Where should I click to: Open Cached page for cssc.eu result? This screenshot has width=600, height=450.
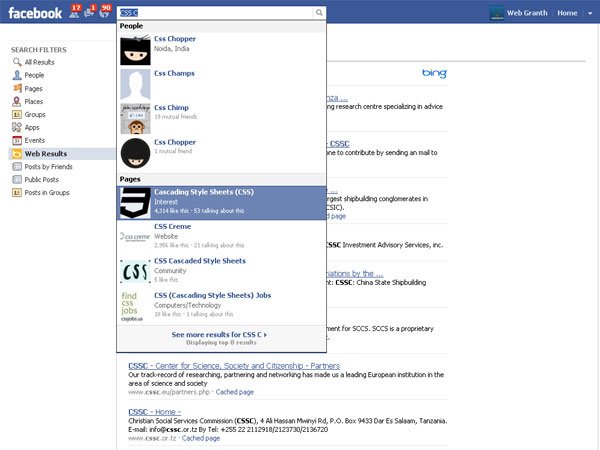tap(235, 392)
